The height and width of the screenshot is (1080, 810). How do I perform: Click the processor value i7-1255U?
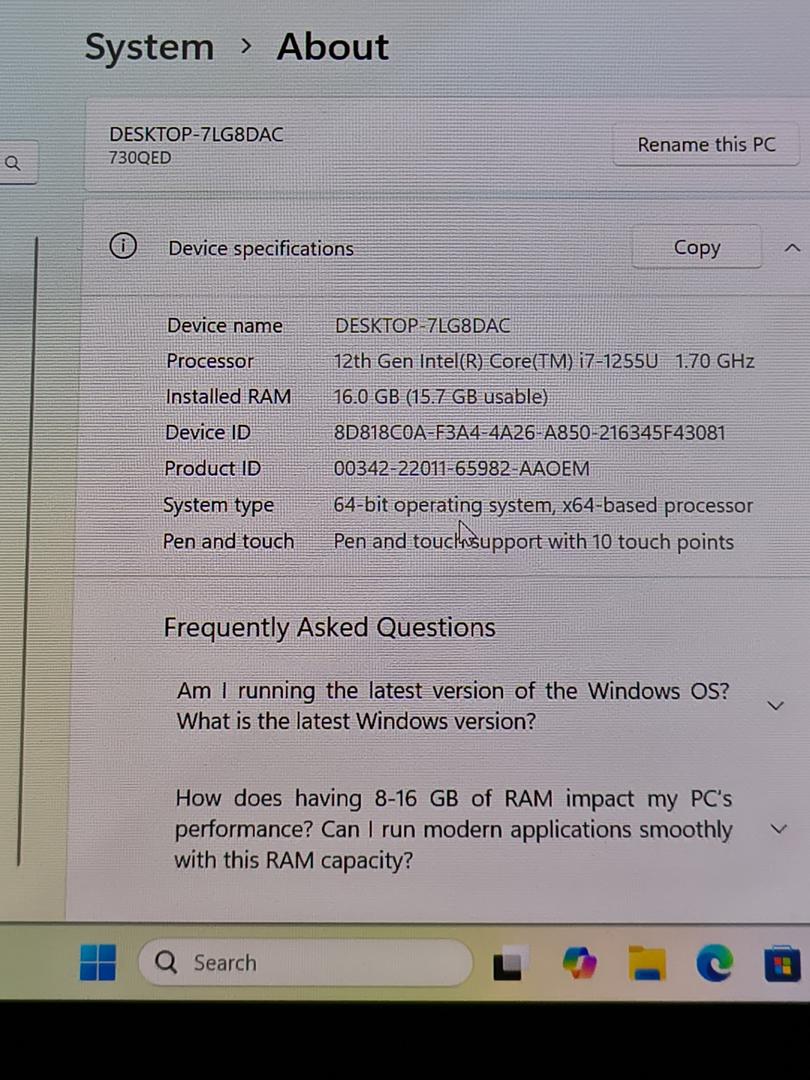coord(543,361)
